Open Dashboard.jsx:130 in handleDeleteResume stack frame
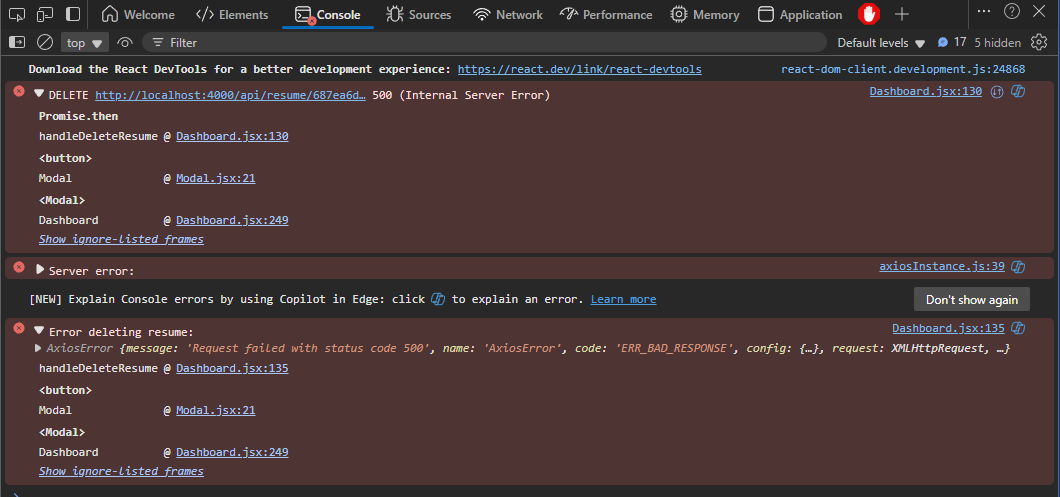 coord(232,136)
